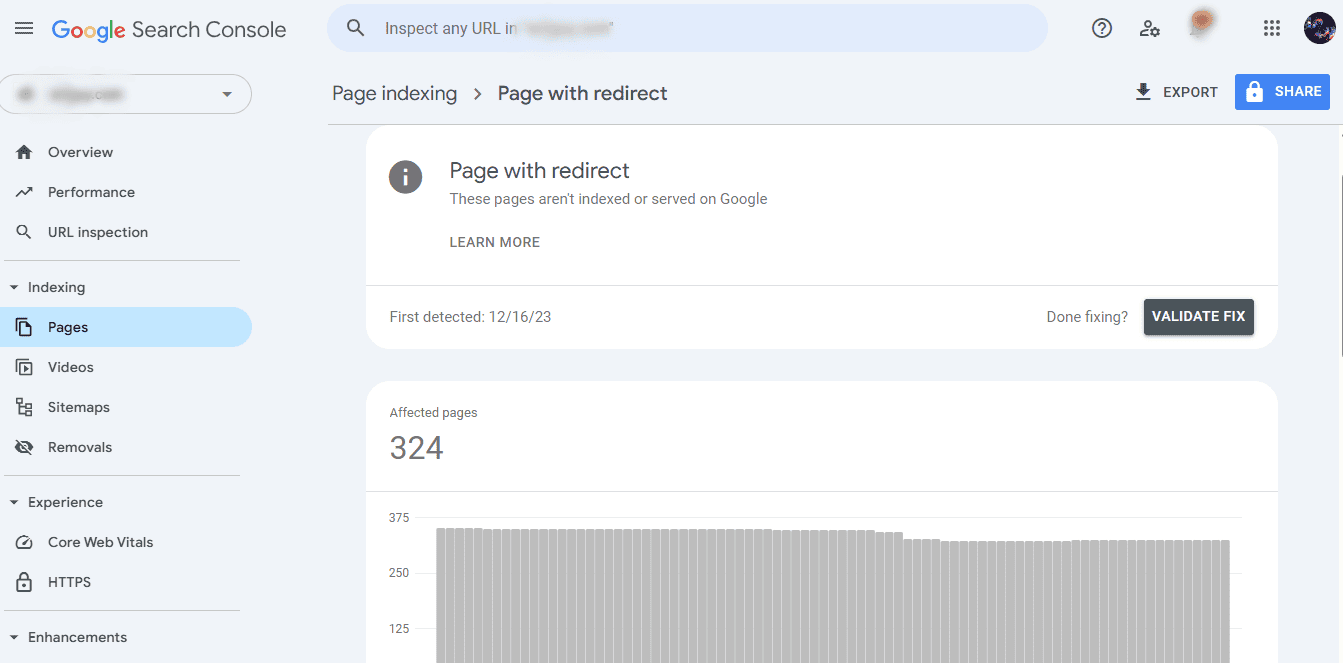Select the Removals menu item
The height and width of the screenshot is (663, 1343).
coord(126,447)
